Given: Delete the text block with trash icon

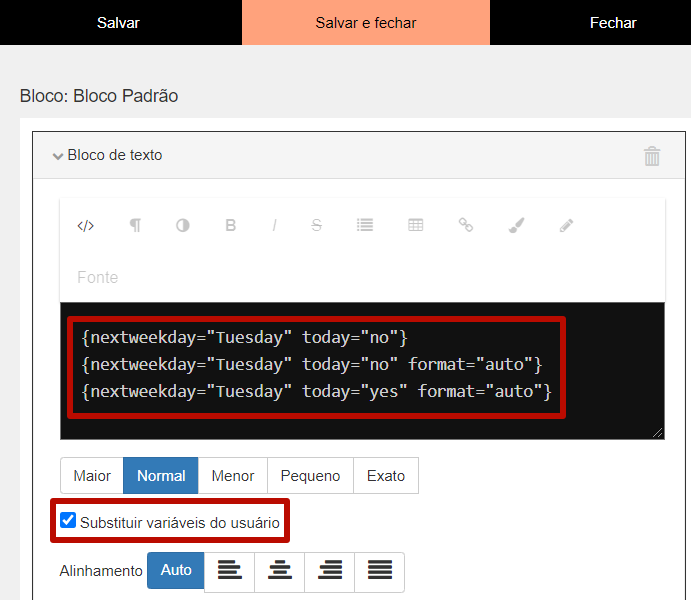Looking at the screenshot, I should pos(652,156).
